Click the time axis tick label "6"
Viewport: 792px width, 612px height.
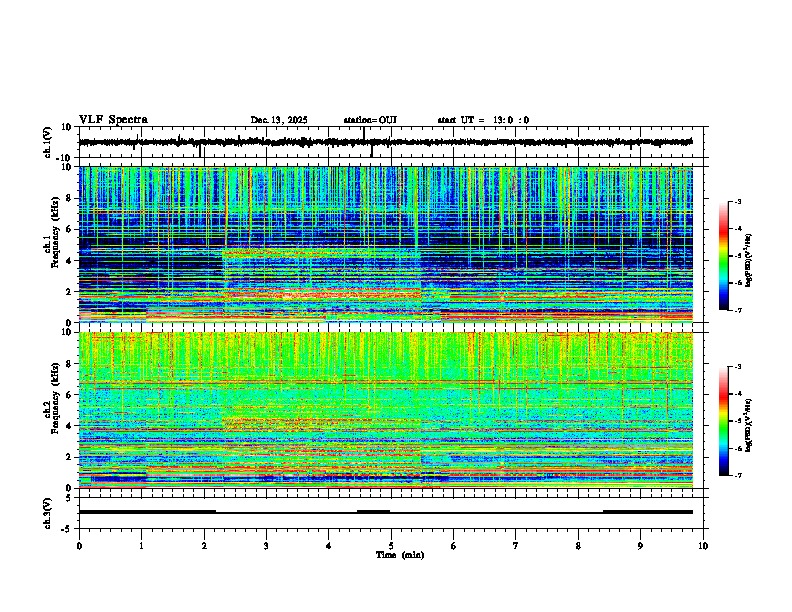[454, 545]
